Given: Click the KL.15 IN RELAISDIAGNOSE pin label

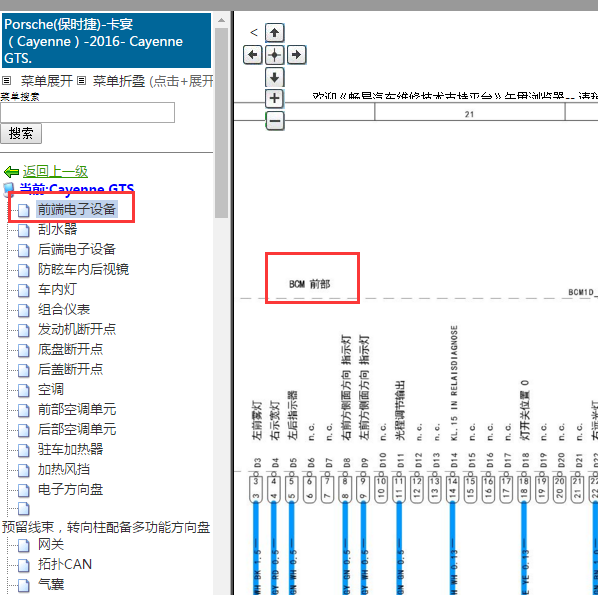Looking at the screenshot, I should pos(454,383).
